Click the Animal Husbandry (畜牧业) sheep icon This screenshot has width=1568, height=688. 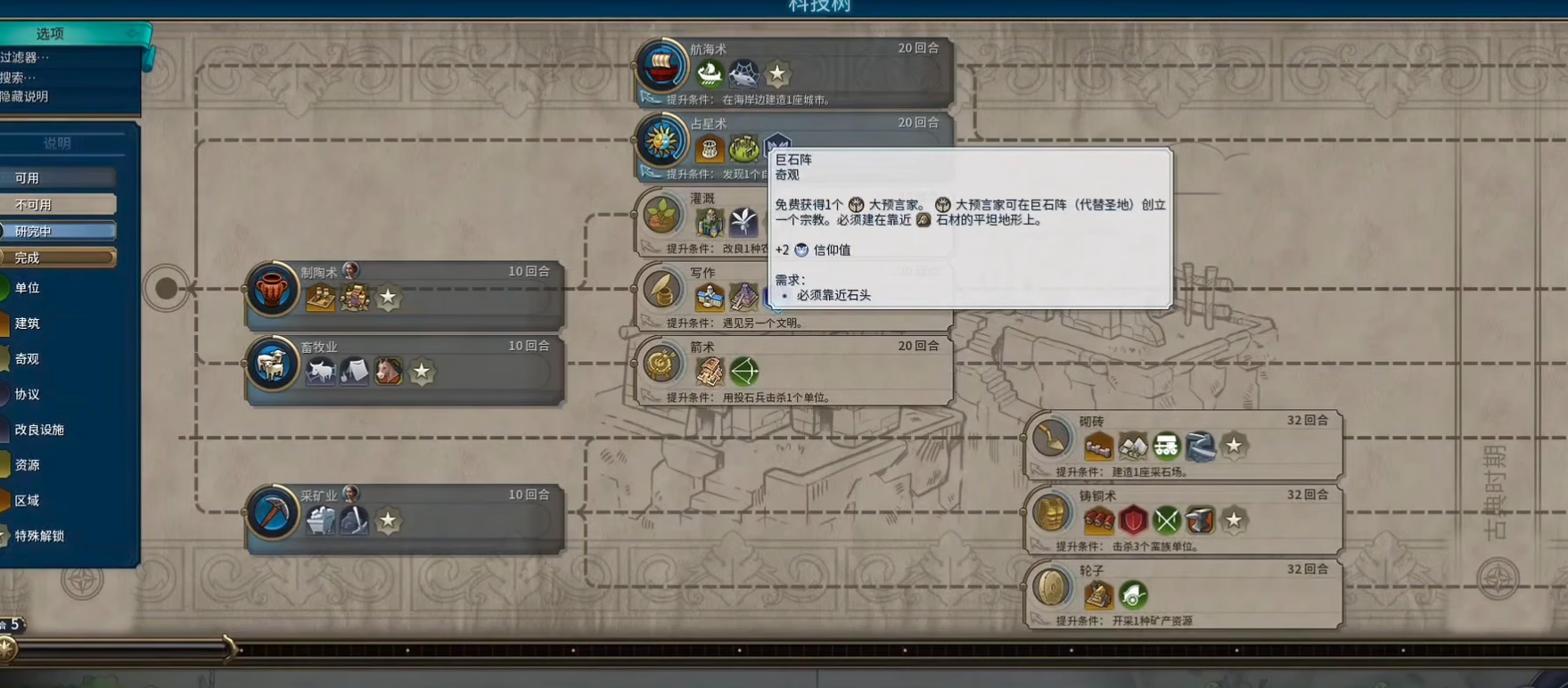272,364
